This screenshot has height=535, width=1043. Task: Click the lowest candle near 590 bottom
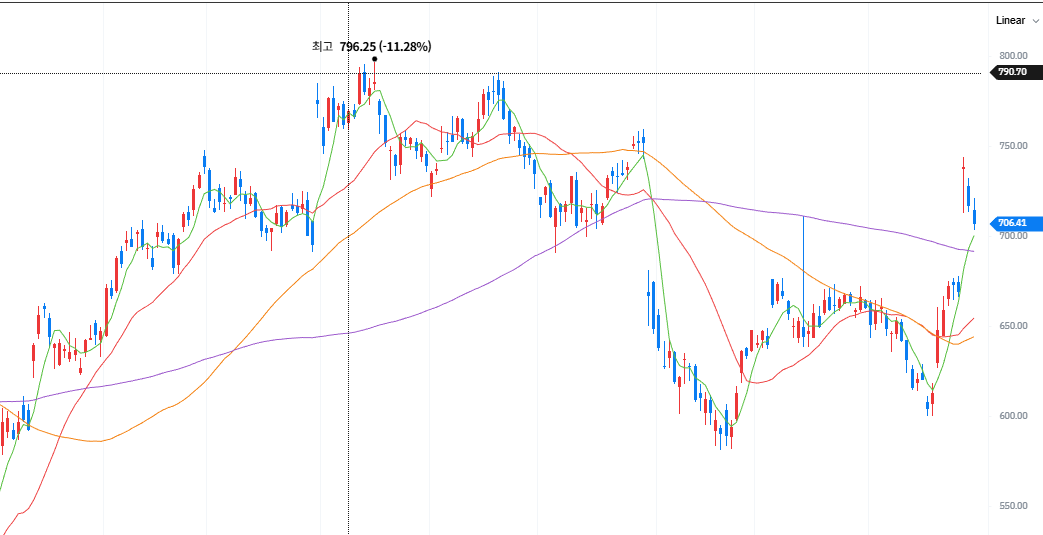click(720, 435)
